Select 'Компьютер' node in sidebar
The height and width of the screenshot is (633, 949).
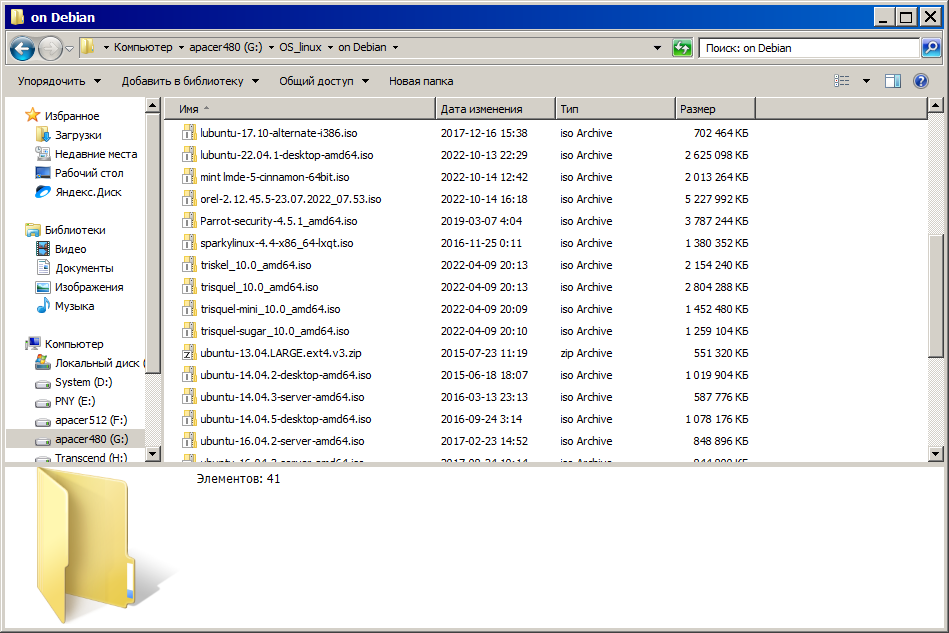click(x=74, y=344)
